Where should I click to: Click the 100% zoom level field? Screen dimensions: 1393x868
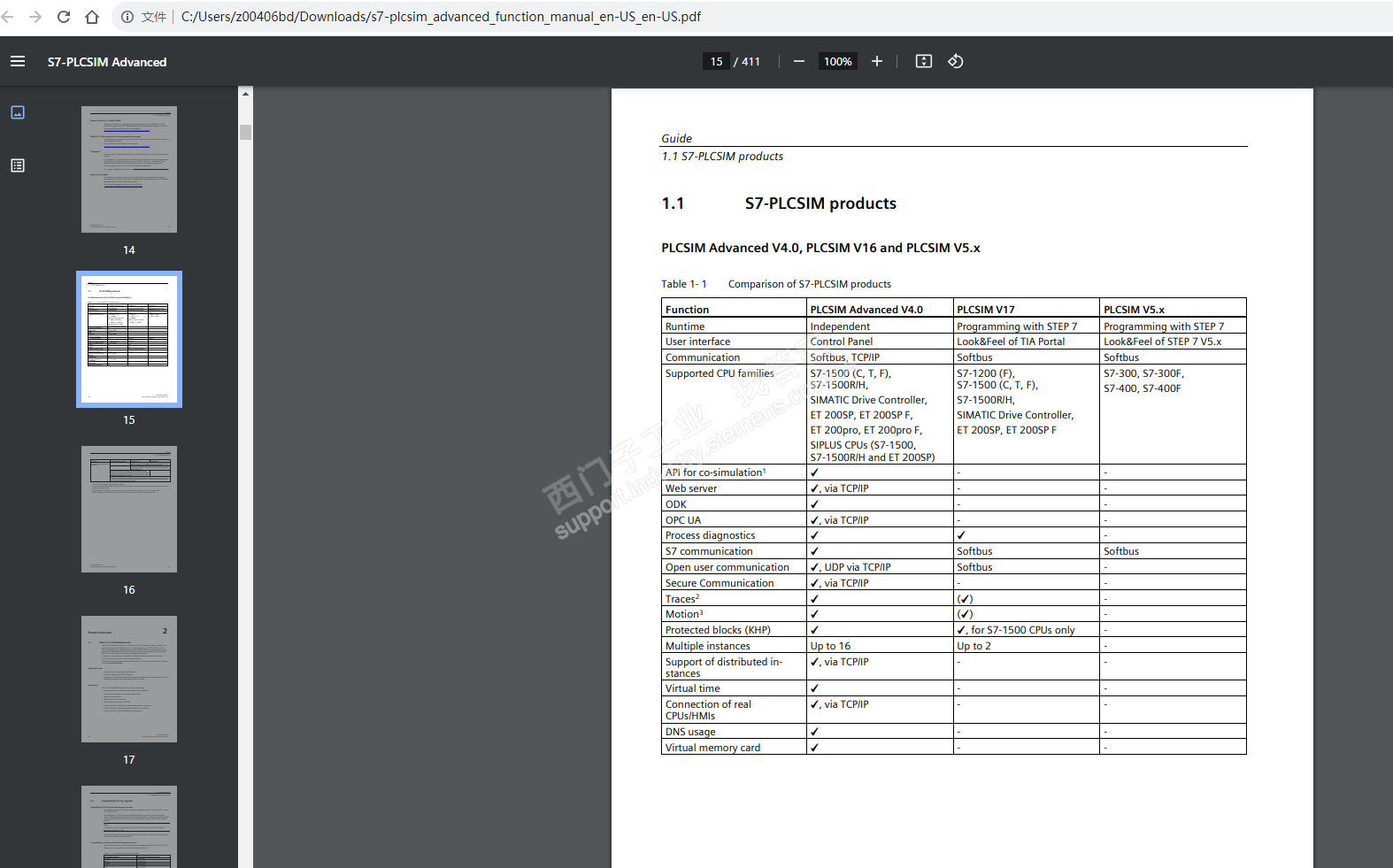pyautogui.click(x=838, y=61)
